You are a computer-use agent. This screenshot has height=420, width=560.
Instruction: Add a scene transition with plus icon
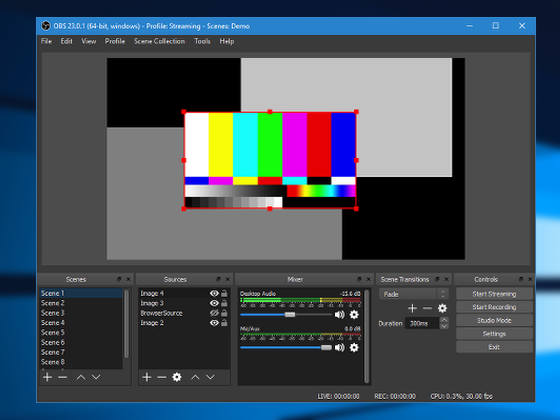(412, 308)
